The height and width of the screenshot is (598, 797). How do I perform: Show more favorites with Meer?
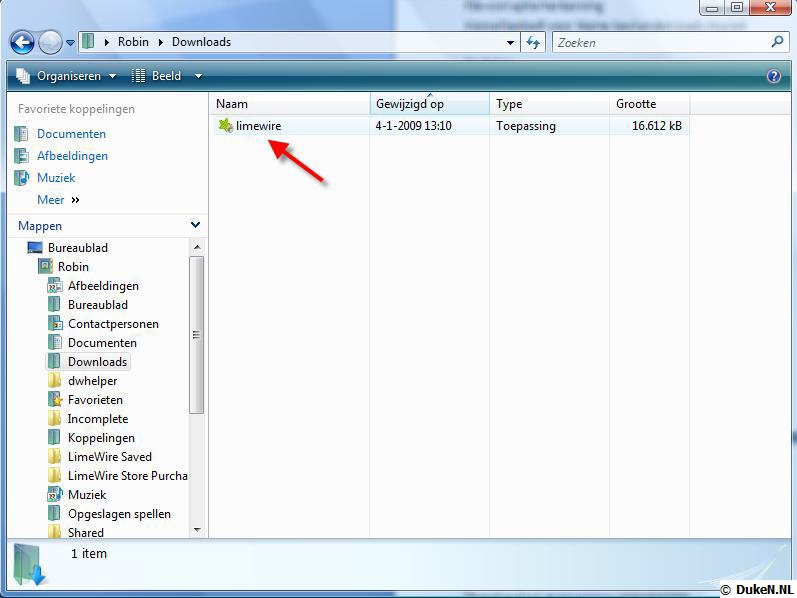point(58,200)
